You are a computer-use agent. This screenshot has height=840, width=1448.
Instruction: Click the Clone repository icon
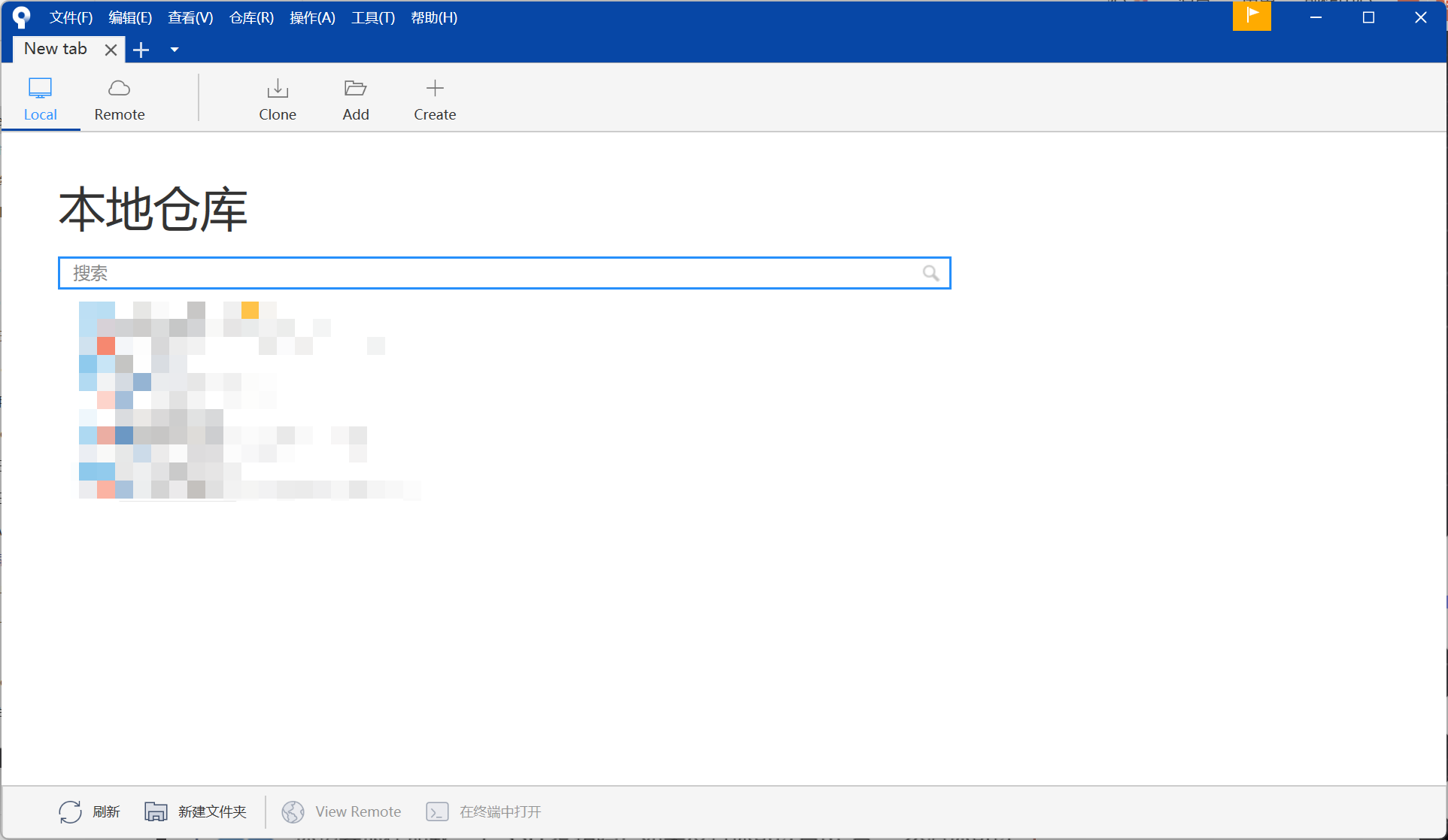tap(278, 89)
